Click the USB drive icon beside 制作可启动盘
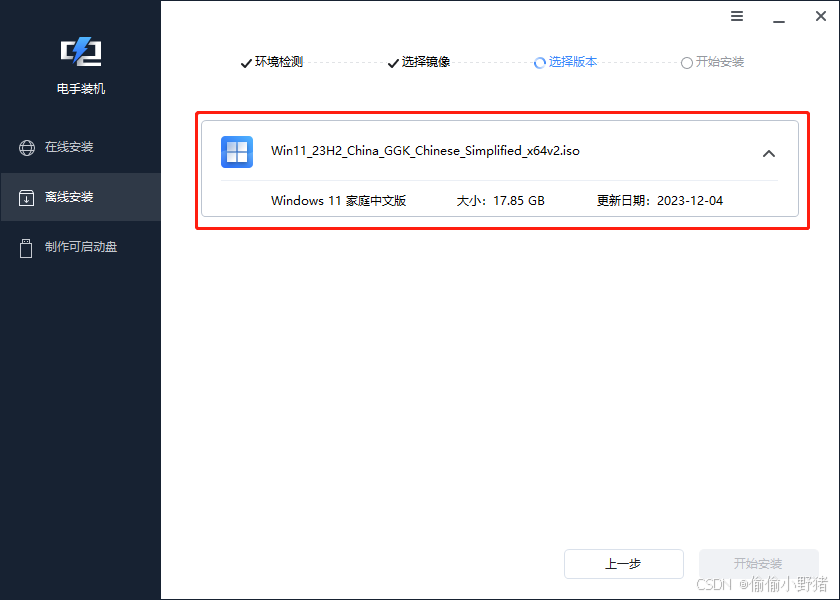The width and height of the screenshot is (840, 600). click(x=26, y=248)
